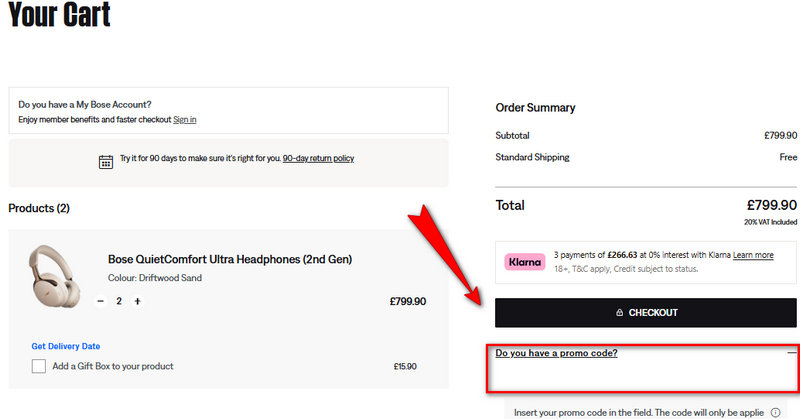Screen dimensions: 800x419
Task: Click the My Bose Account prompt box
Action: tap(228, 111)
